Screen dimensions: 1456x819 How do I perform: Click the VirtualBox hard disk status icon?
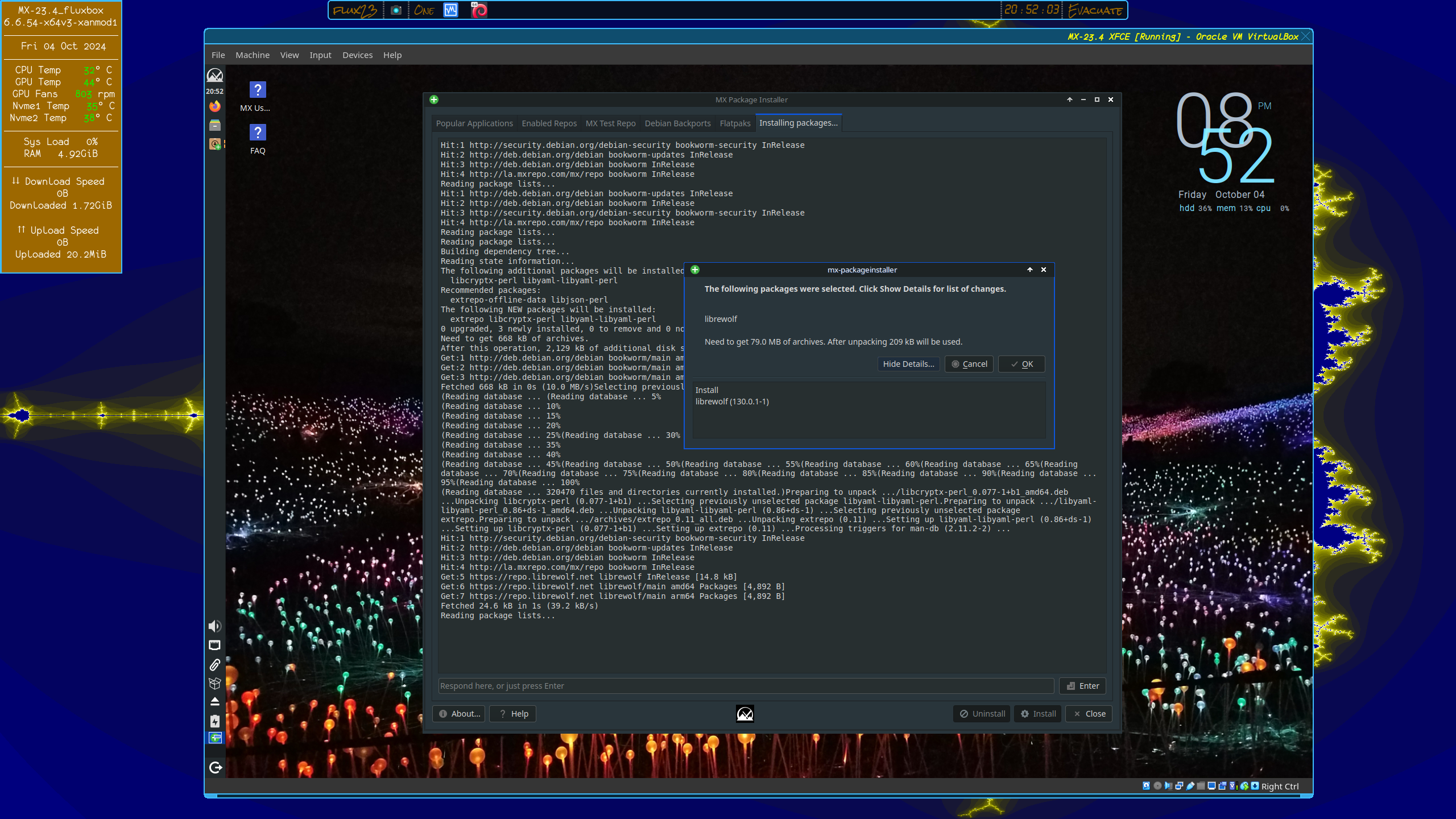pos(1146,786)
